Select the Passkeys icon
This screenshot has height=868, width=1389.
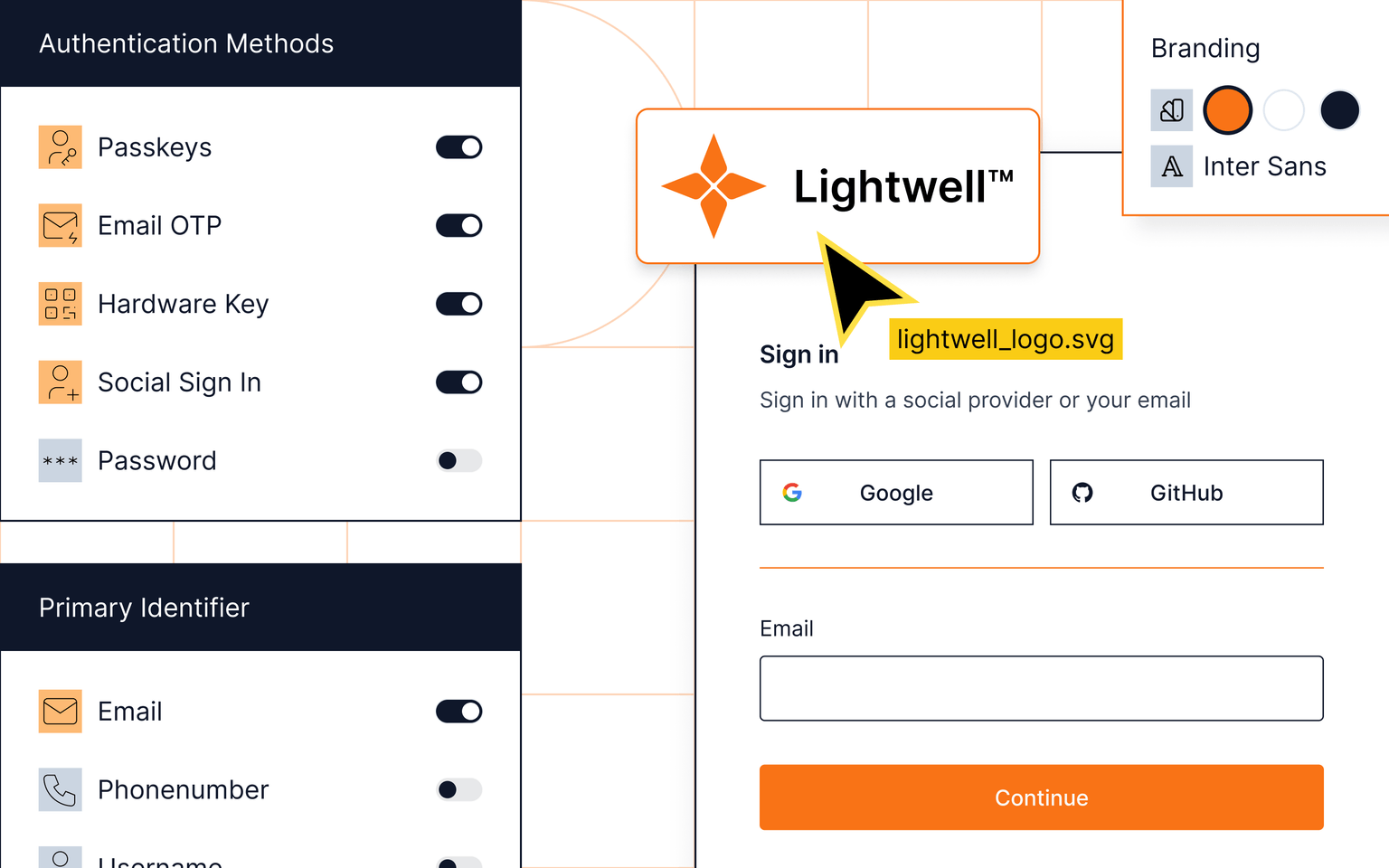[60, 146]
